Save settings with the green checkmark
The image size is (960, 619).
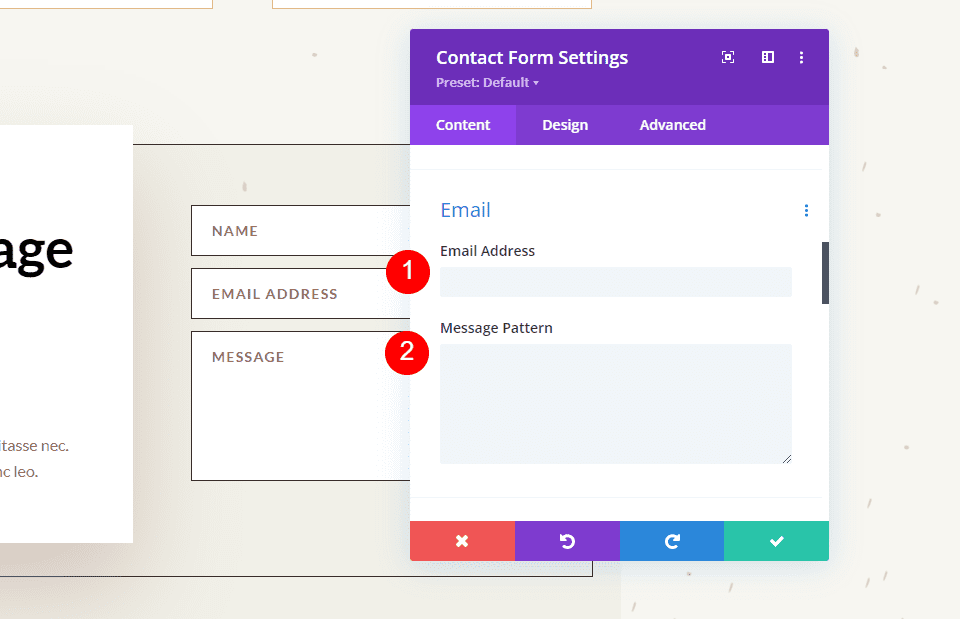point(776,541)
